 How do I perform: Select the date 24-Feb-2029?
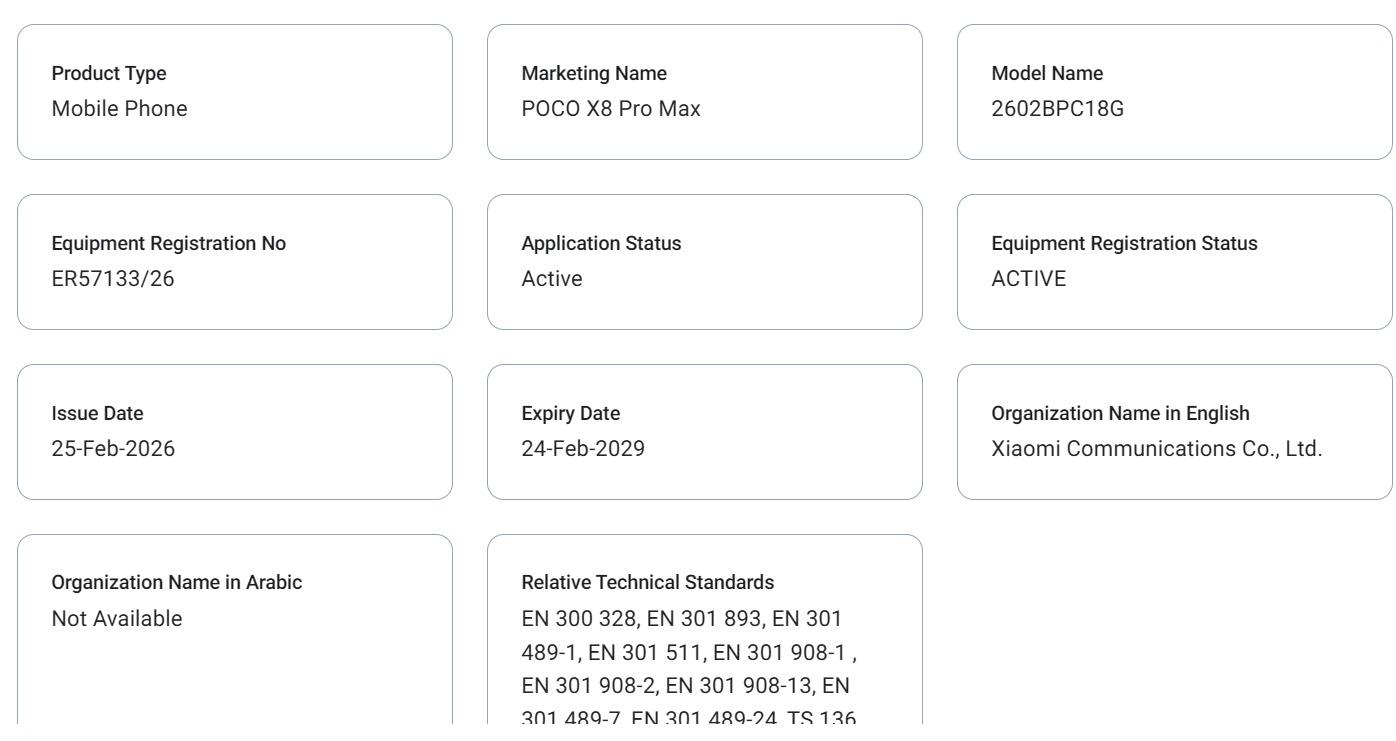583,449
